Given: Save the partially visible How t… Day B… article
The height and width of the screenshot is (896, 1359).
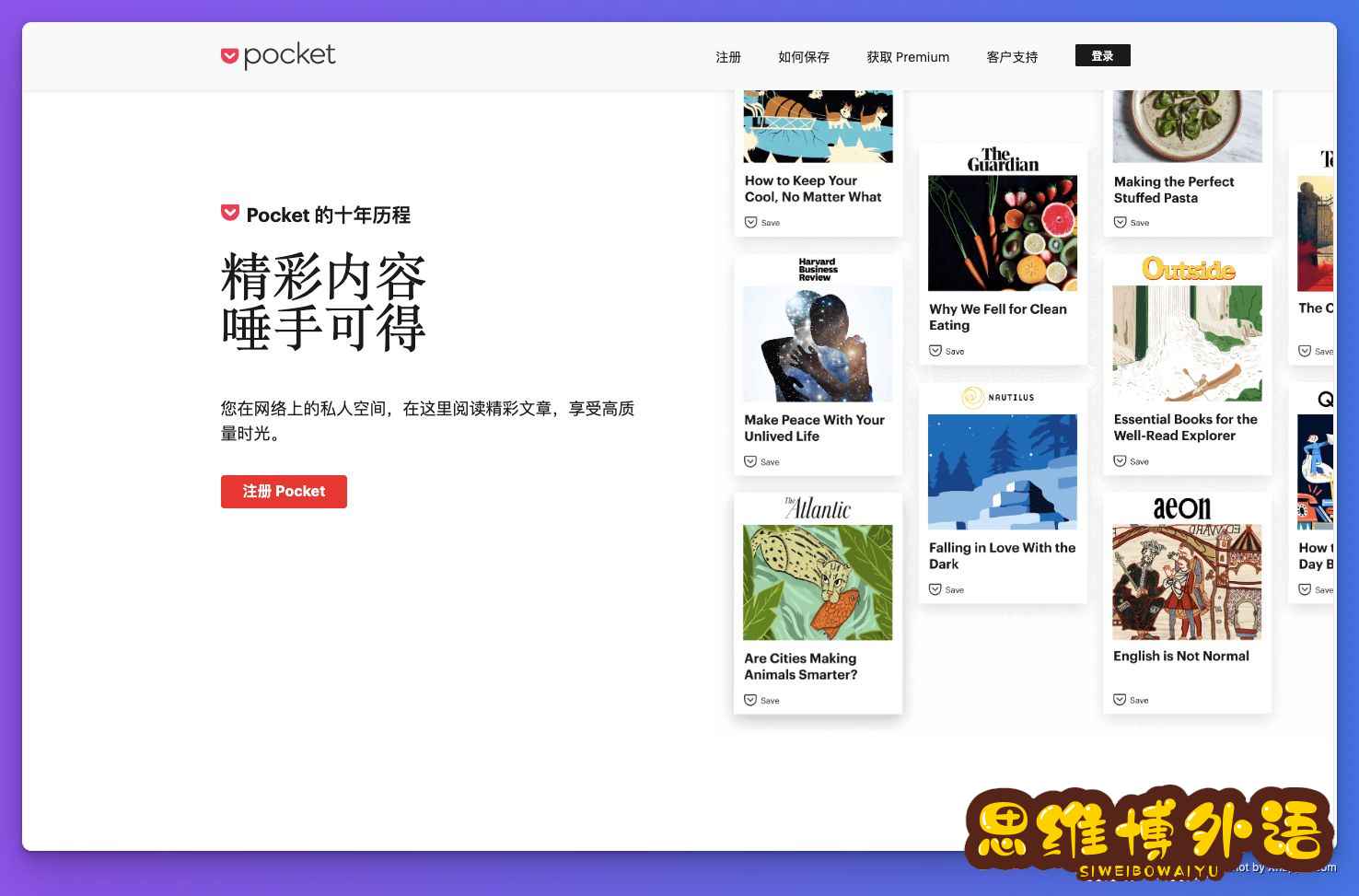Looking at the screenshot, I should pyautogui.click(x=1316, y=589).
